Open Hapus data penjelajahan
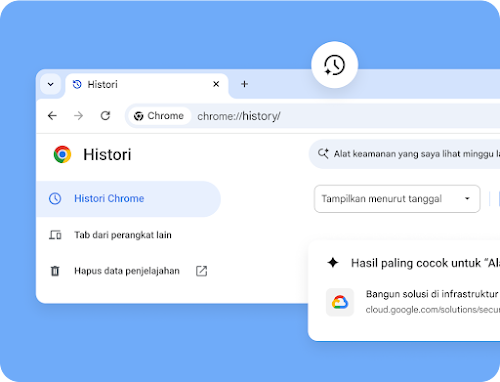The image size is (500, 382). (127, 271)
